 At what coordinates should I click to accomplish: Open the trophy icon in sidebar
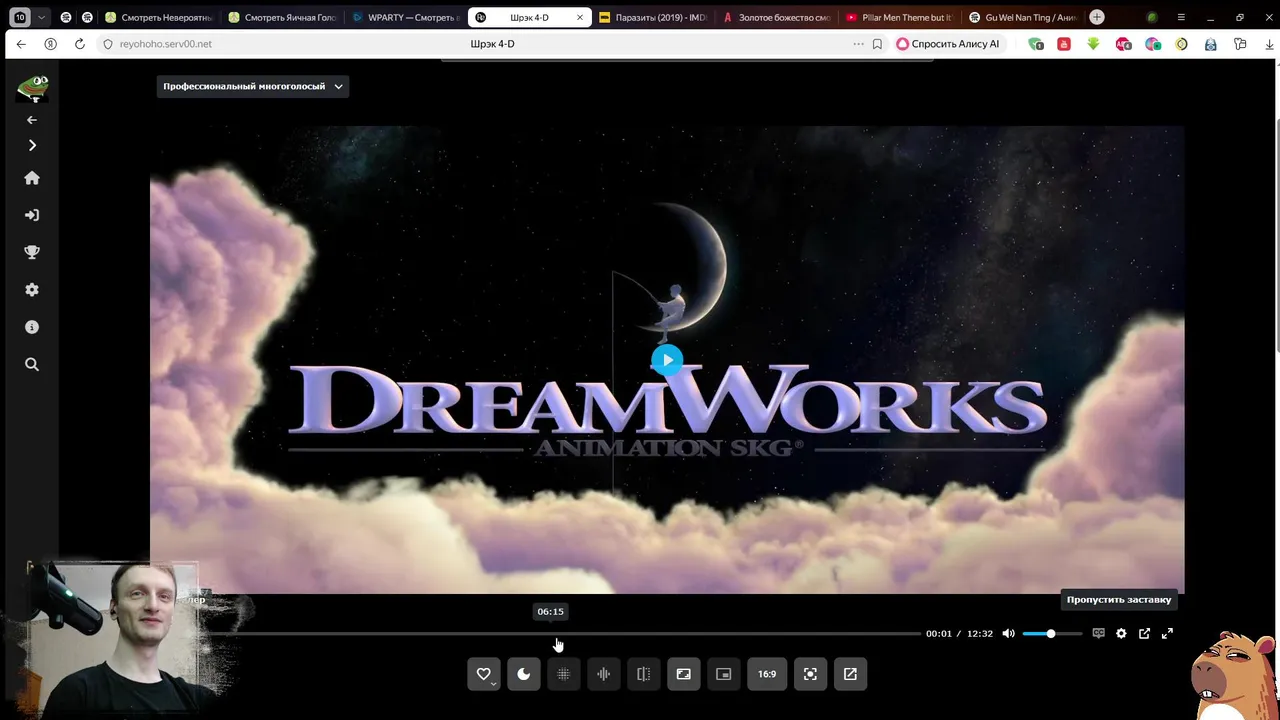click(x=32, y=252)
